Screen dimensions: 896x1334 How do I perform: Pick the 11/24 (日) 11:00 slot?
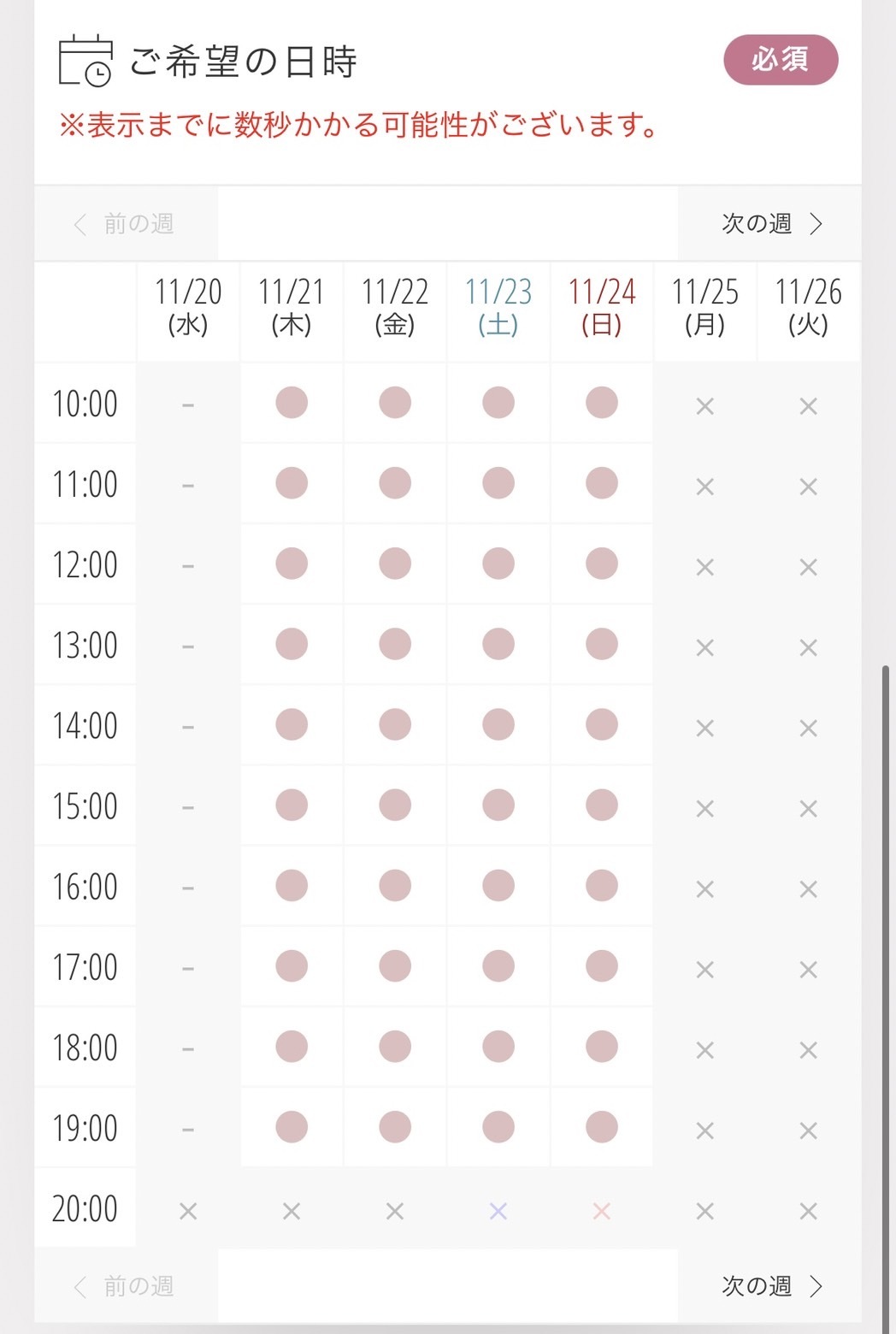602,483
